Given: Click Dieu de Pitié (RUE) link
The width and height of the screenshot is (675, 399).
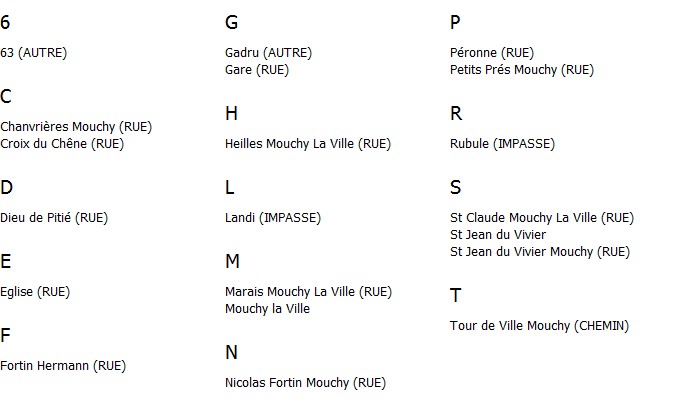Looking at the screenshot, I should (54, 218).
